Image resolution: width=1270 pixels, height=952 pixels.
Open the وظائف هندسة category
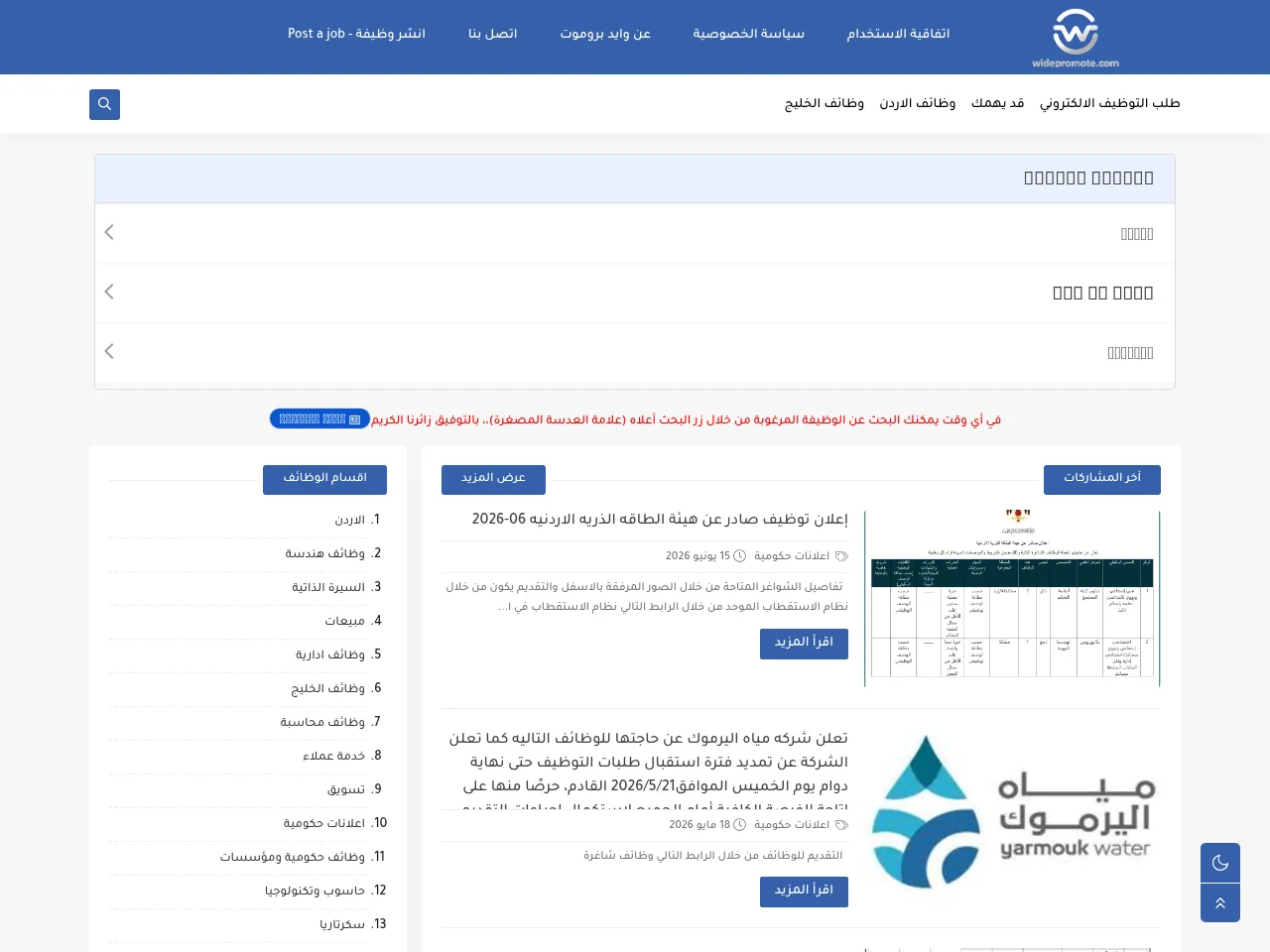325,554
